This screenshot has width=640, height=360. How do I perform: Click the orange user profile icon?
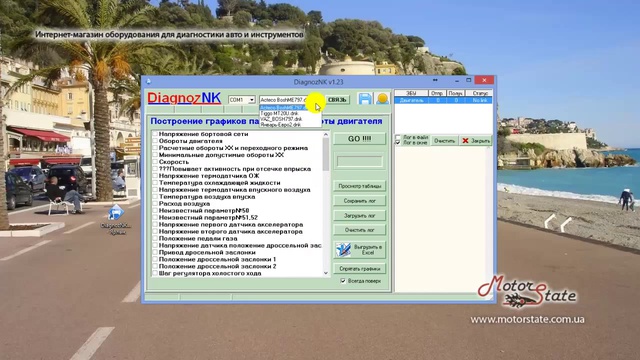(x=382, y=99)
